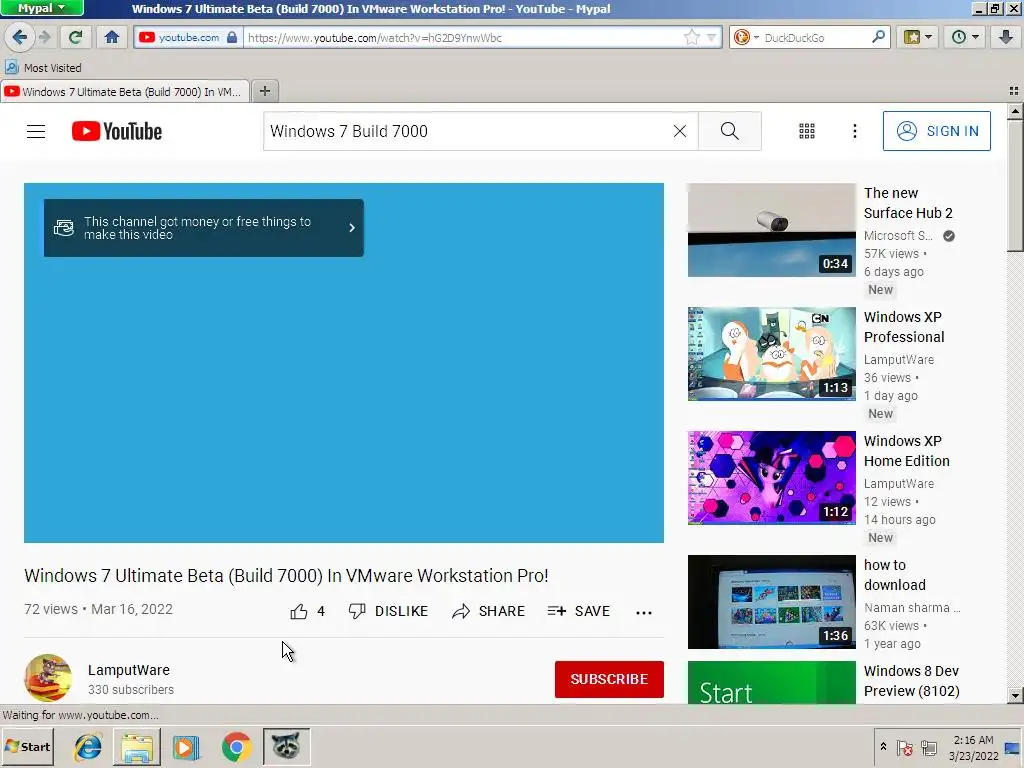Run the YouTube search magnifier button
The height and width of the screenshot is (768, 1024).
pos(729,131)
